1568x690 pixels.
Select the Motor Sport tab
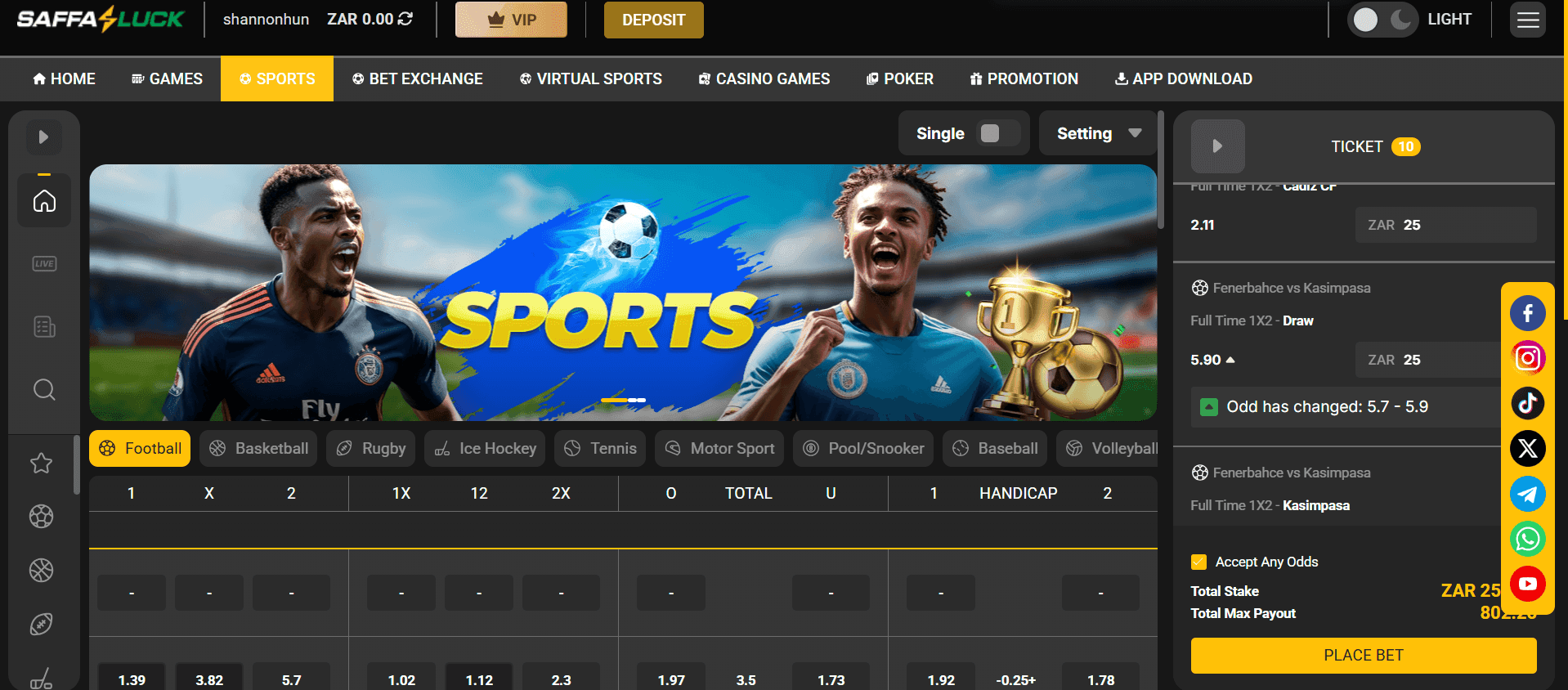tap(719, 448)
